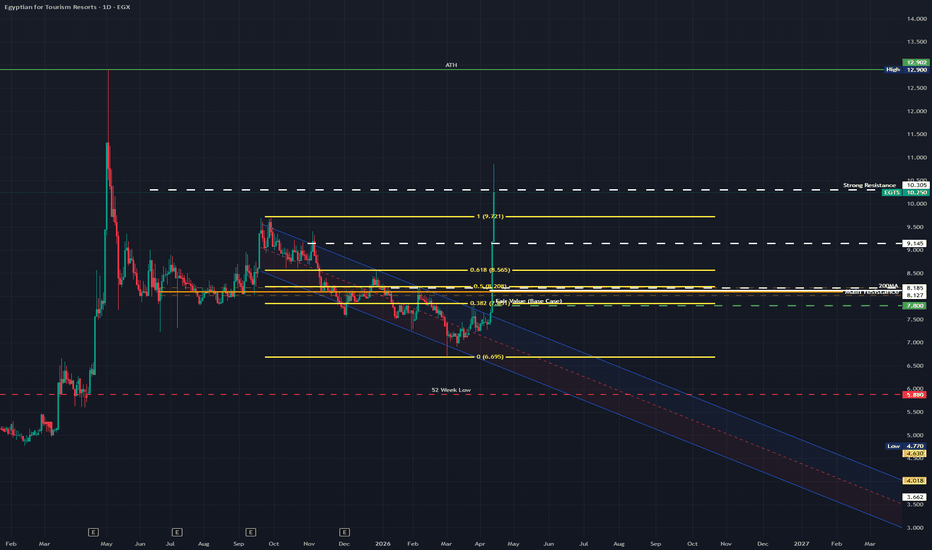Open the earnings E marker near December

[344, 530]
